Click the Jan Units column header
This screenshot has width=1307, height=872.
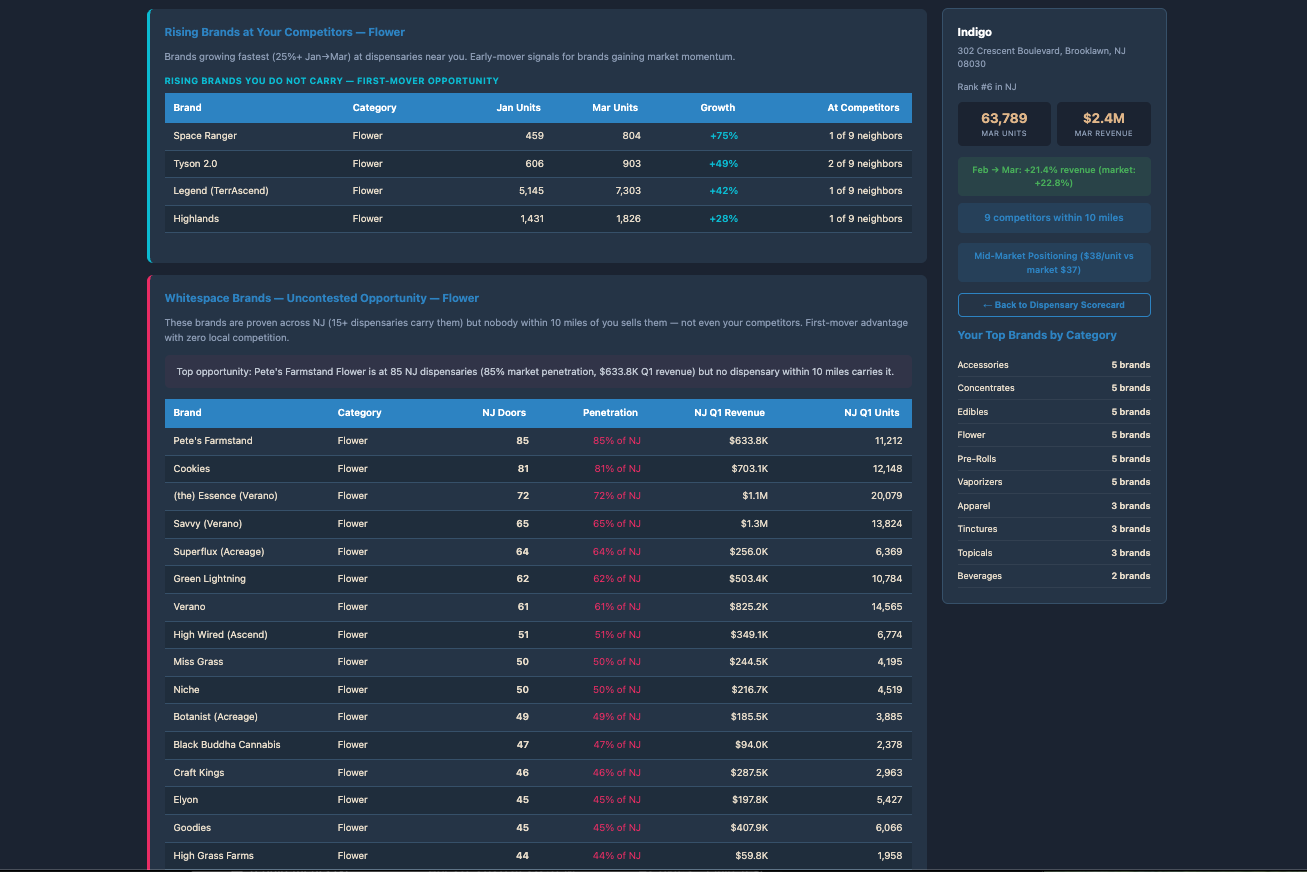click(519, 108)
